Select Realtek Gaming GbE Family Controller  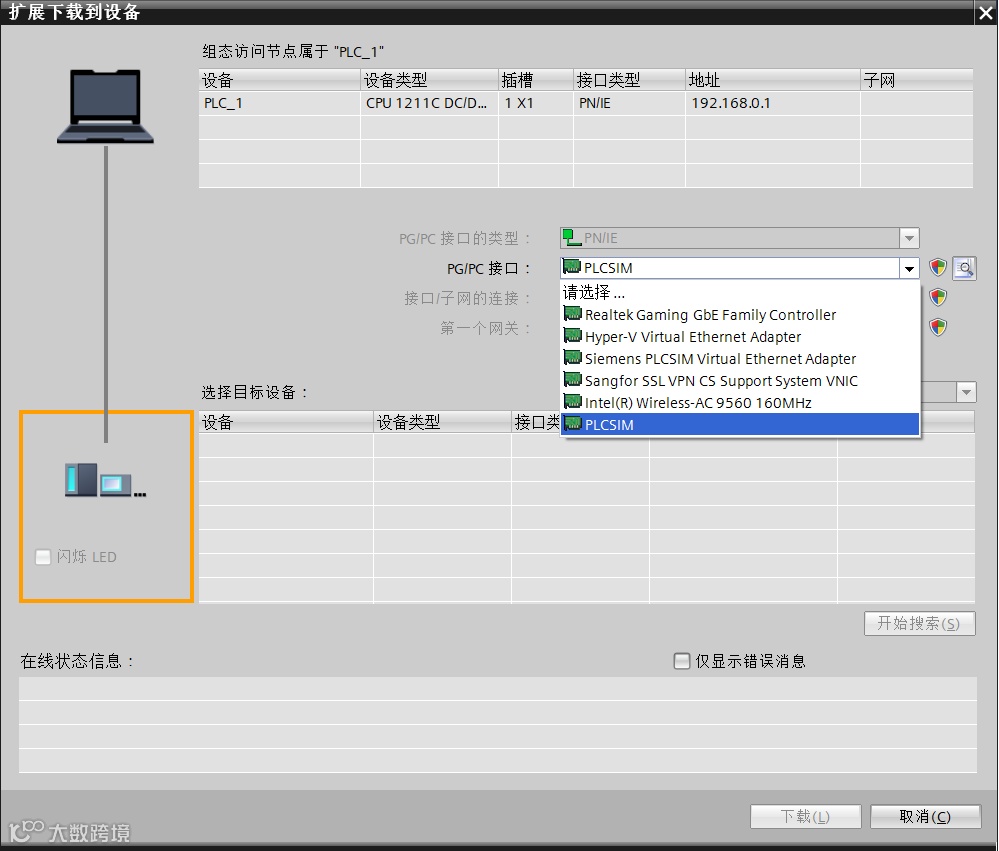coord(740,315)
